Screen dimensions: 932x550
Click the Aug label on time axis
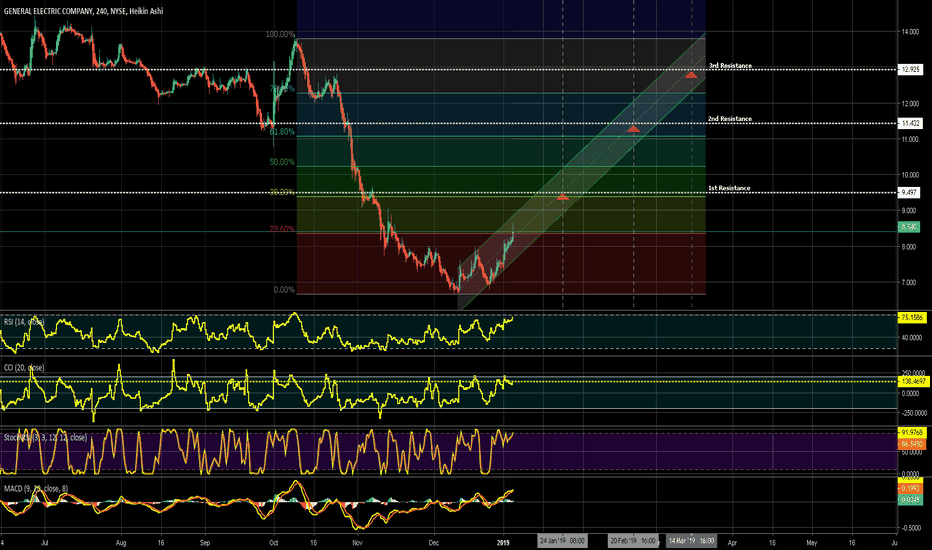[121, 542]
